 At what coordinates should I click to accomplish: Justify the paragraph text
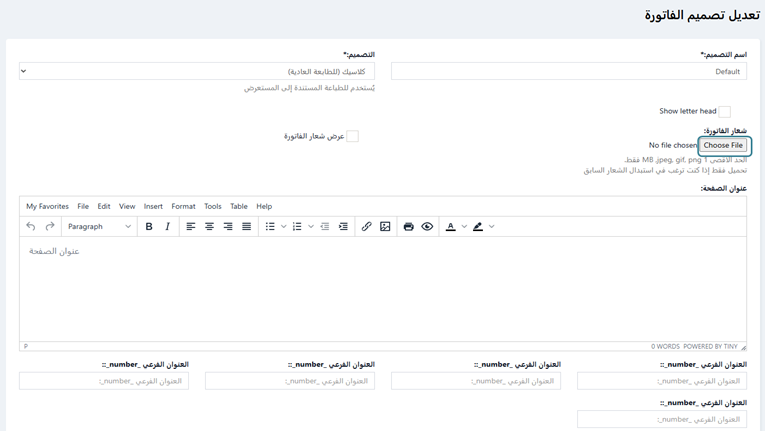(x=247, y=227)
